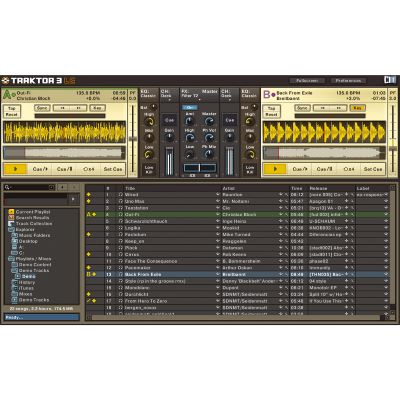This screenshot has height=400, width=400.
Task: Turn the Deck B EQ Low knob
Action: click(x=250, y=154)
